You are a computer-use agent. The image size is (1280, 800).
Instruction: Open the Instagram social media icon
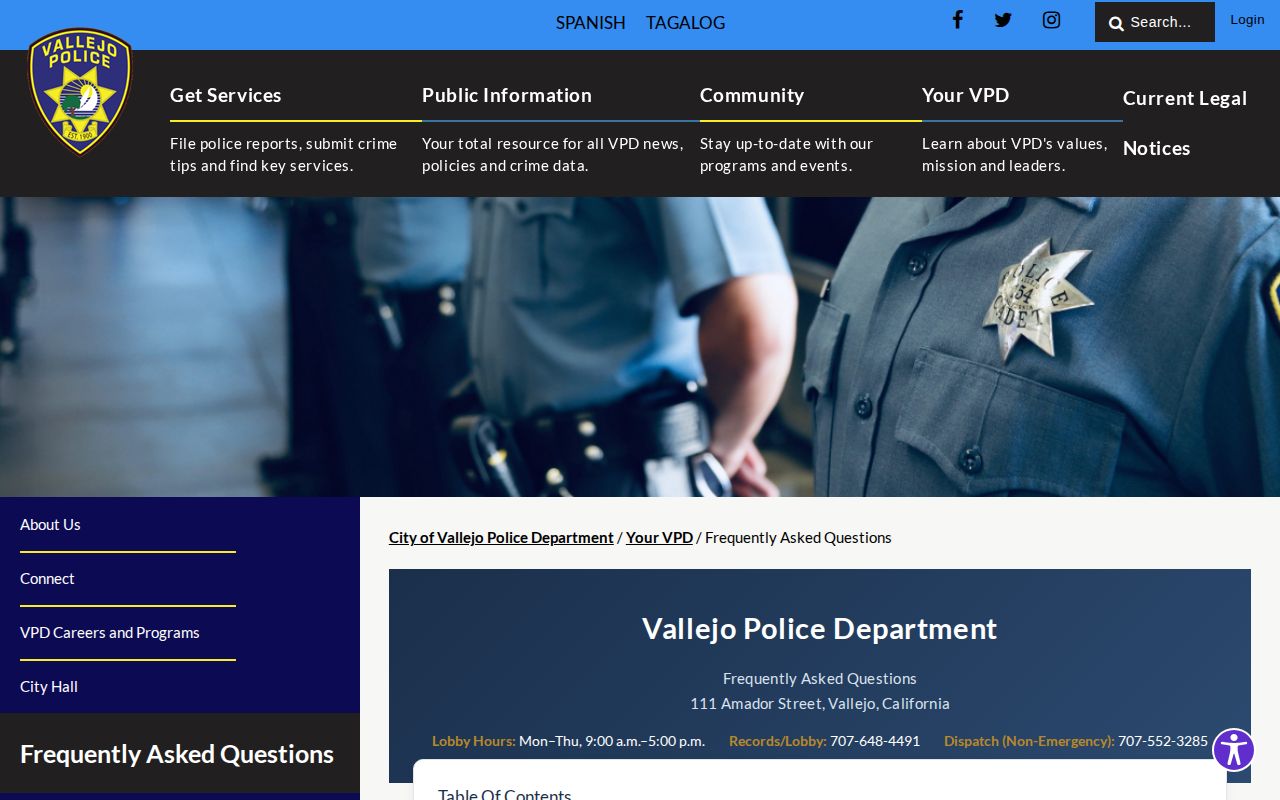(x=1051, y=20)
